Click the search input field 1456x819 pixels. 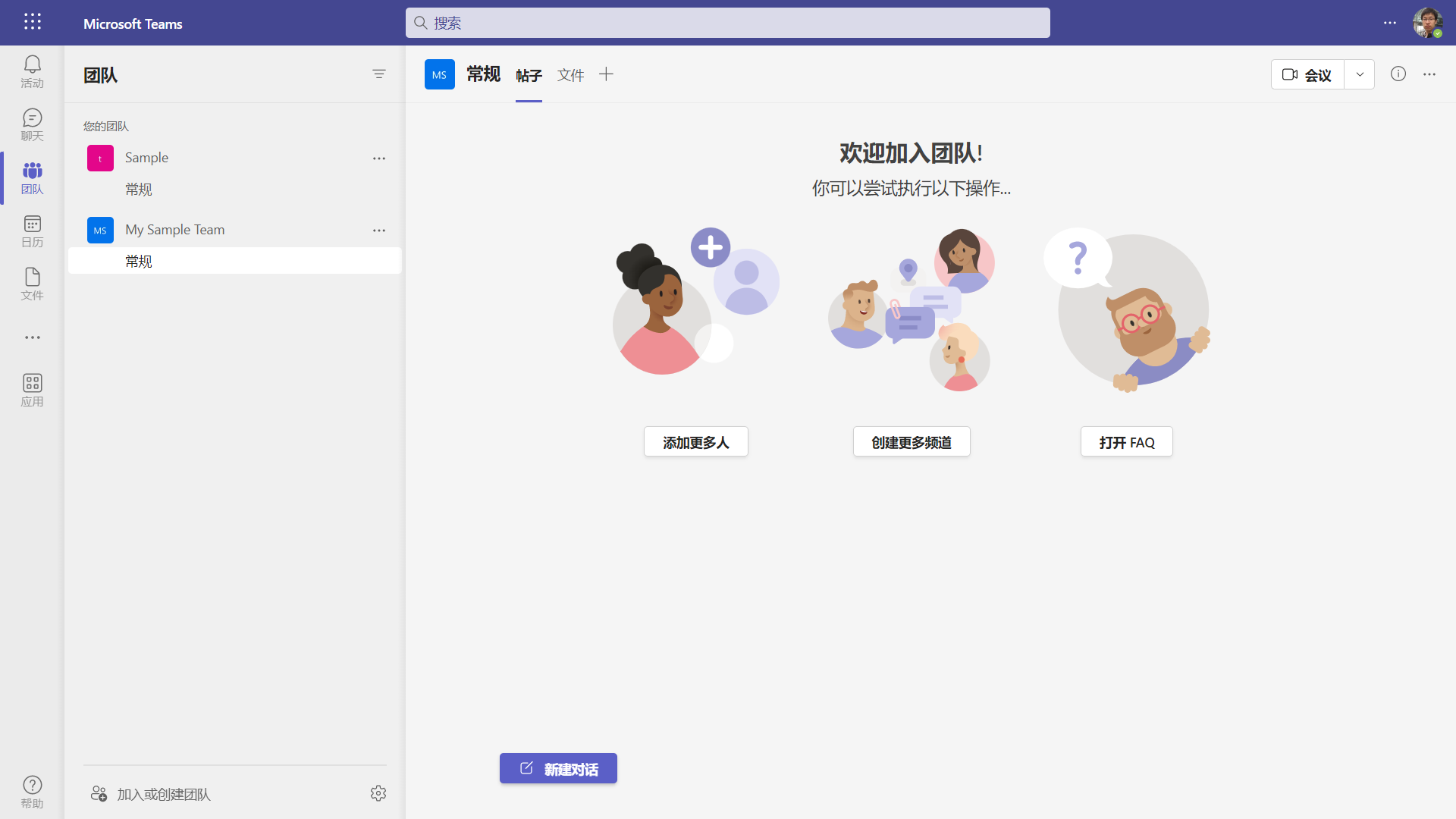coord(728,23)
